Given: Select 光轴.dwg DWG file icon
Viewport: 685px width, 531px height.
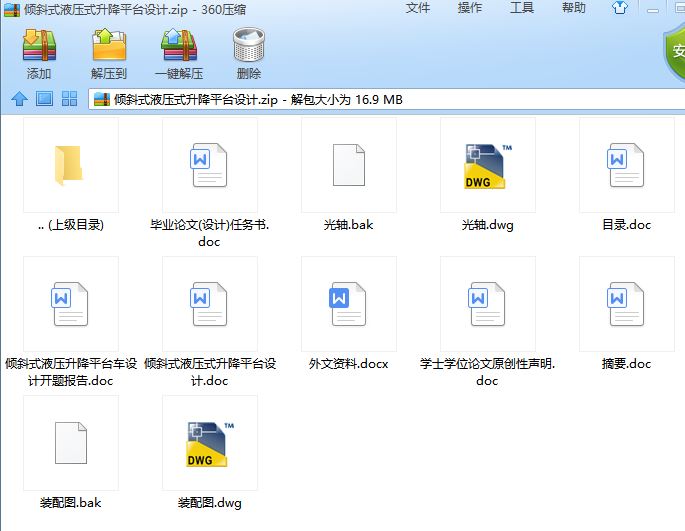Looking at the screenshot, I should coord(488,166).
